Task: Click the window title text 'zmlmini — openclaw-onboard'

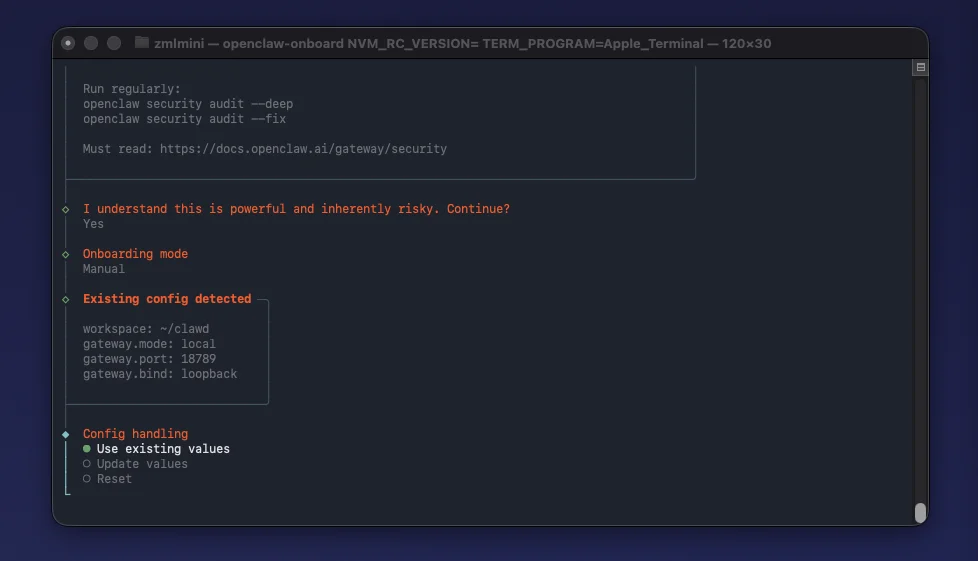Action: (249, 44)
